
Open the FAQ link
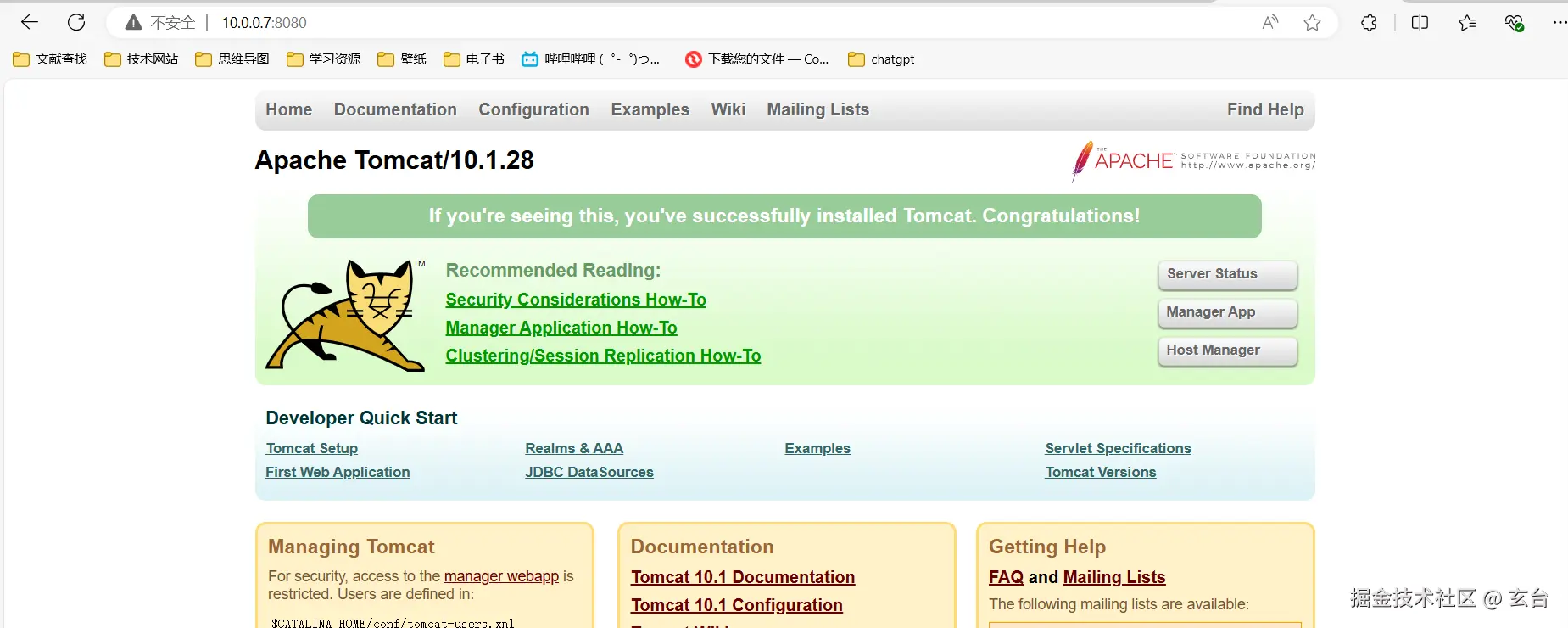click(1006, 577)
